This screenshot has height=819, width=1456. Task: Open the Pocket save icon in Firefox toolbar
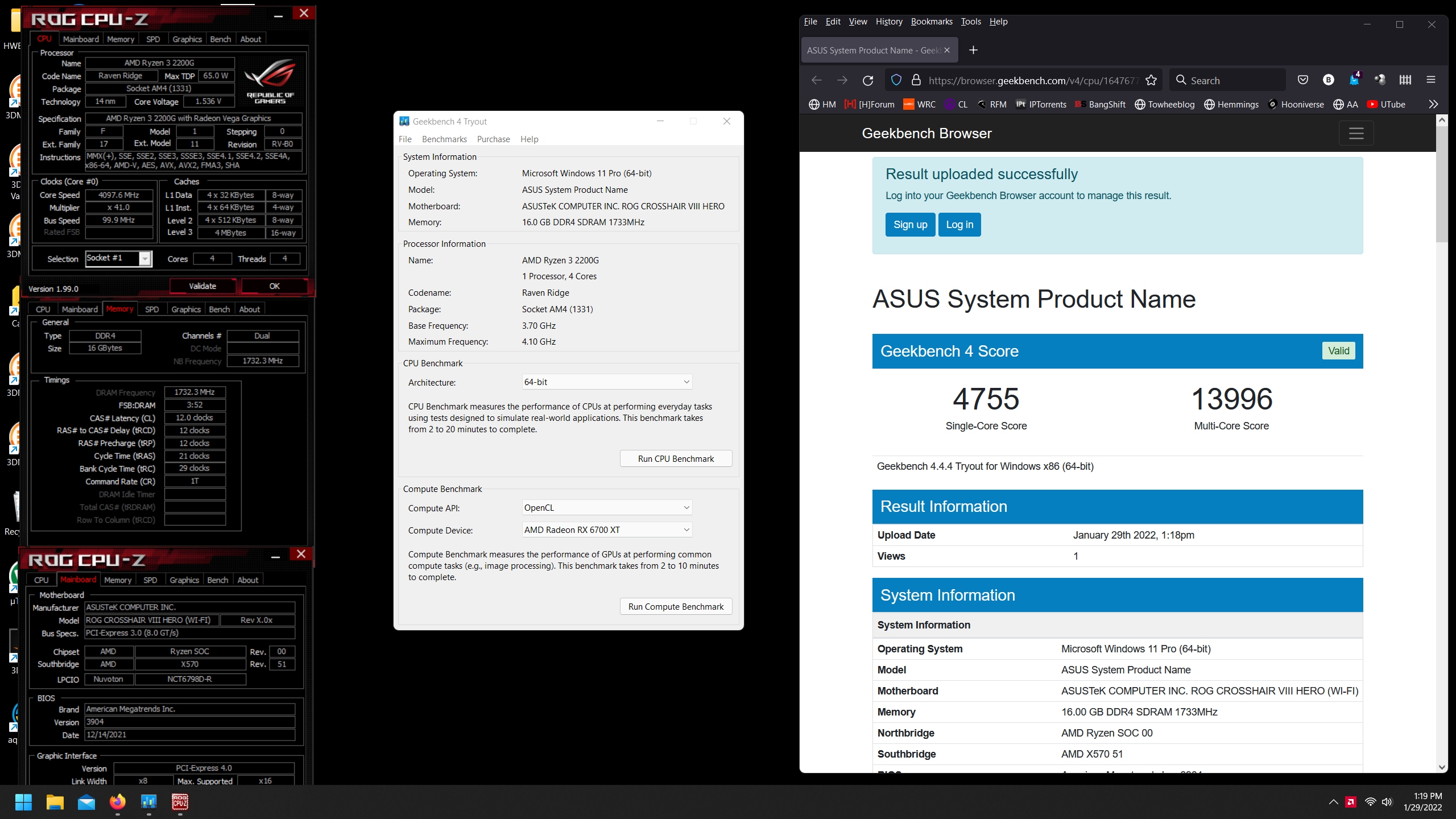click(1303, 80)
